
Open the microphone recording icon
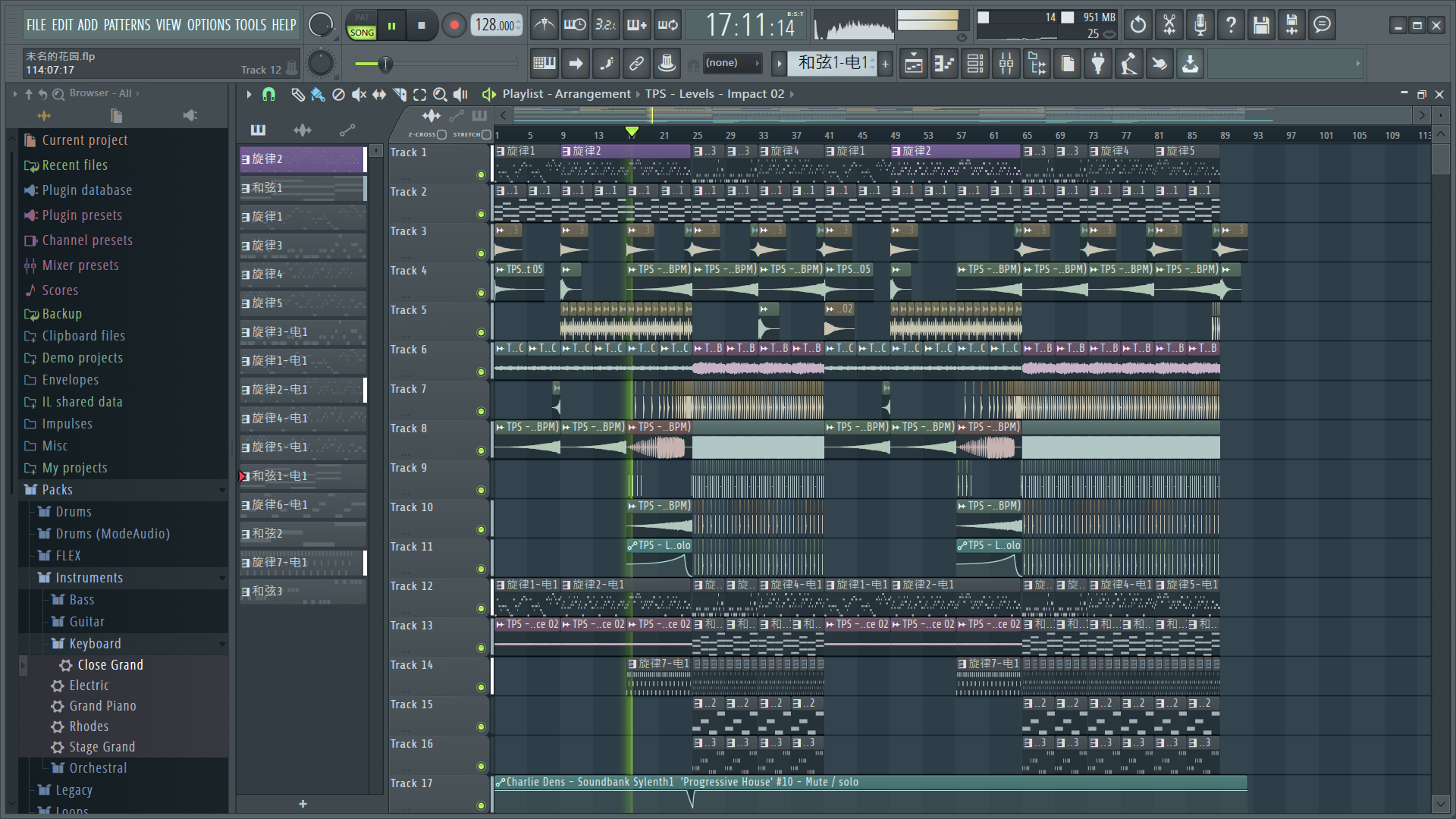pos(1200,25)
